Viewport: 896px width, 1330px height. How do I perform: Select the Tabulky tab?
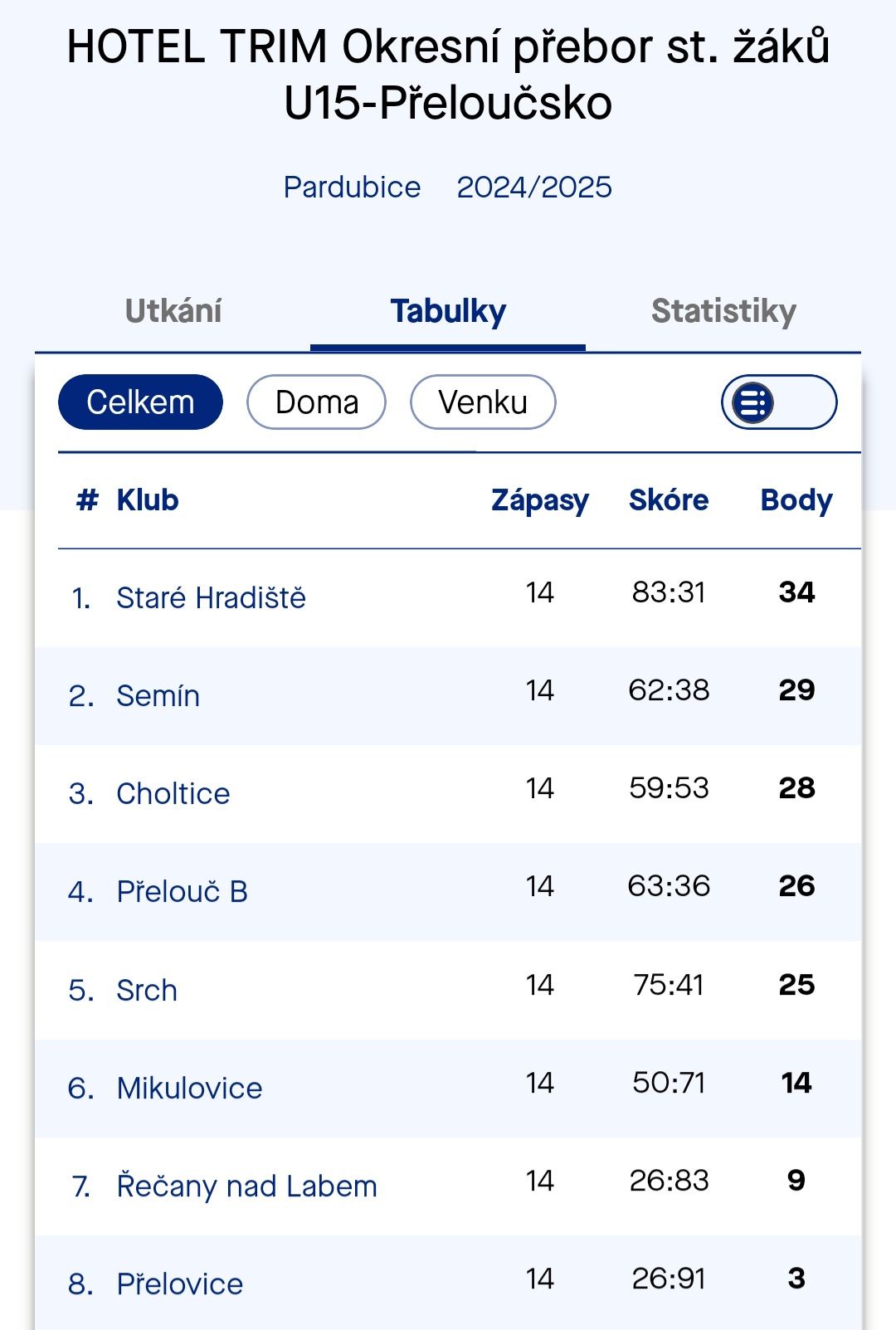pos(448,312)
